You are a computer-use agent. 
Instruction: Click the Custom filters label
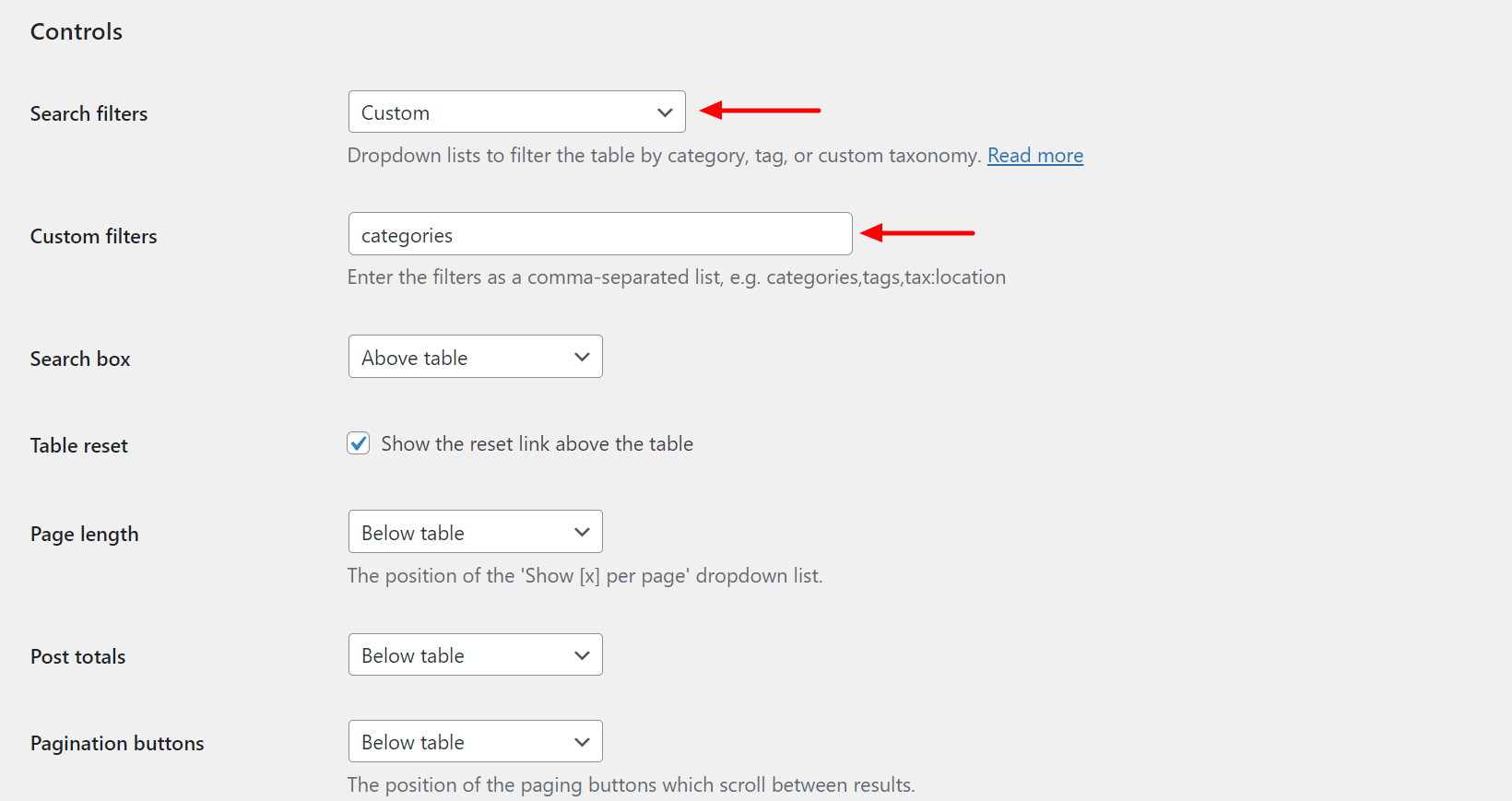pyautogui.click(x=93, y=236)
